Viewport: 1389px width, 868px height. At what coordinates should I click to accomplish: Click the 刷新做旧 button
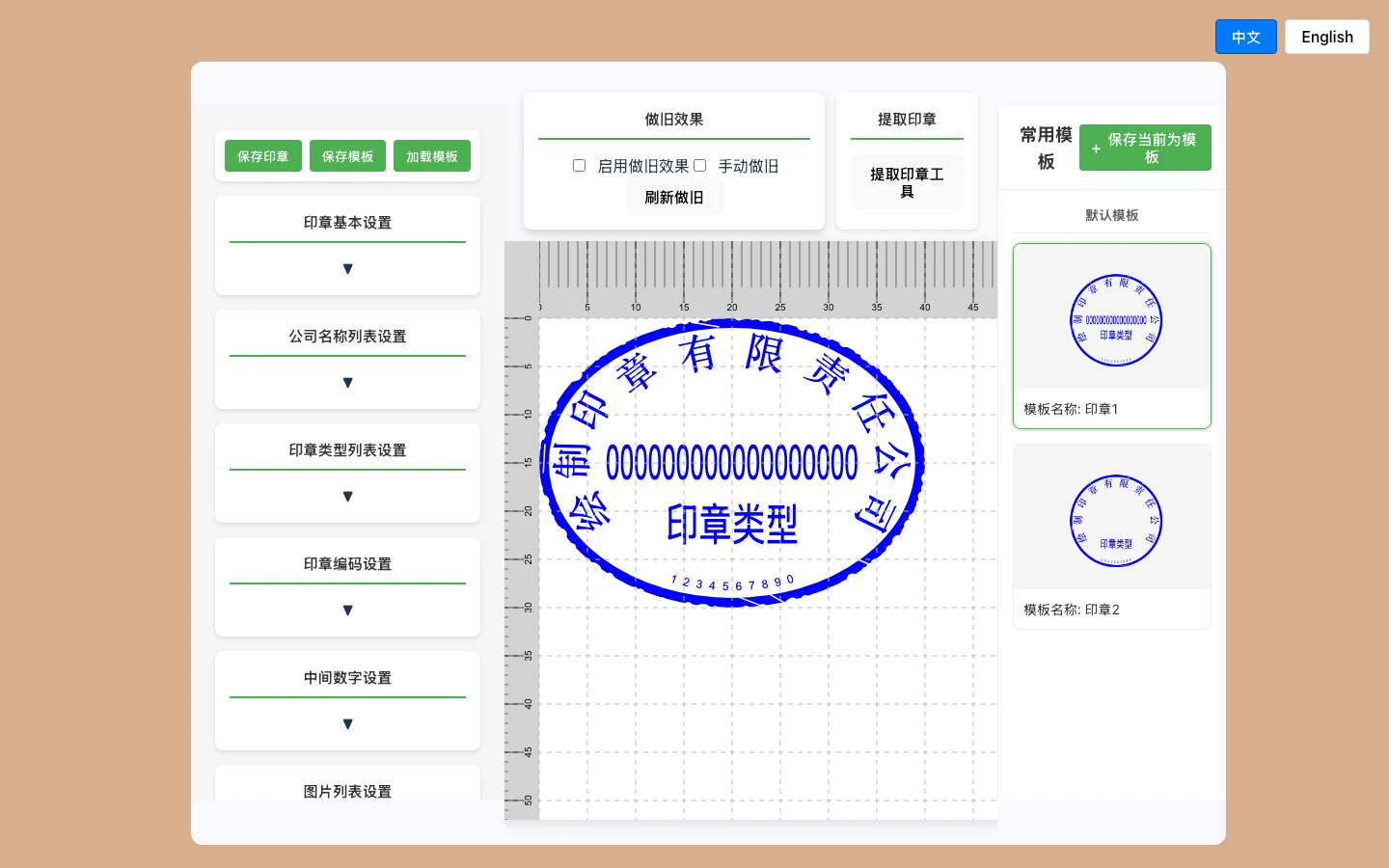point(674,198)
